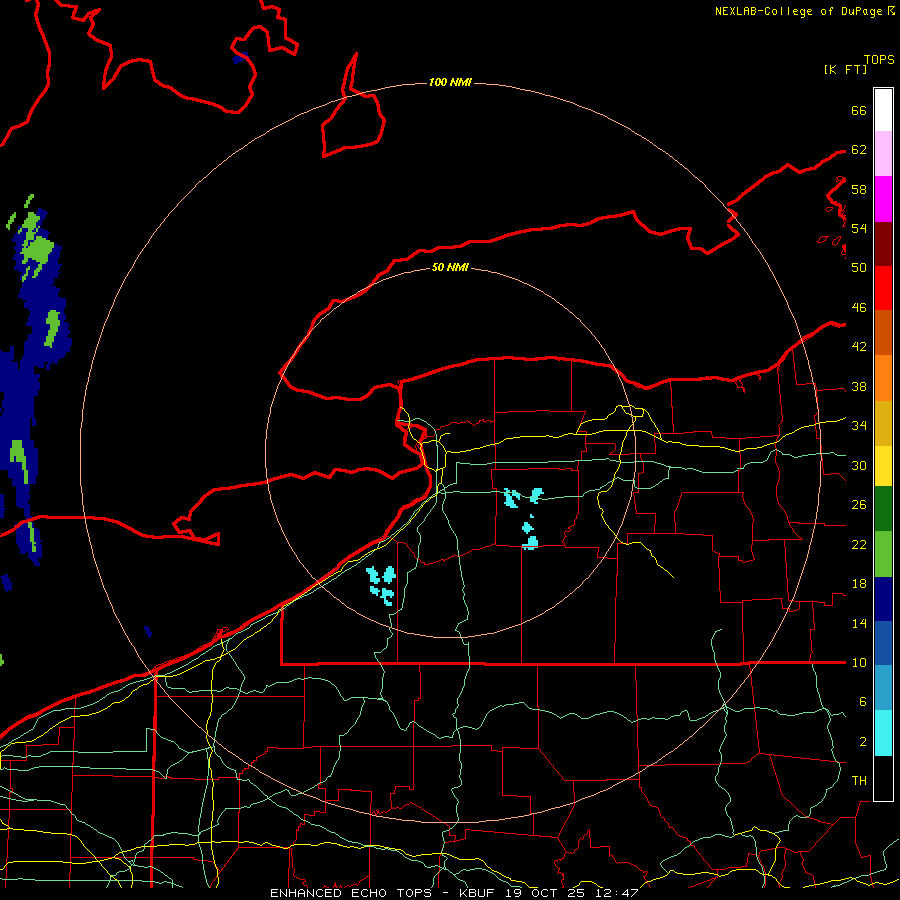Click the bright red legend swatch beside 50

point(883,288)
